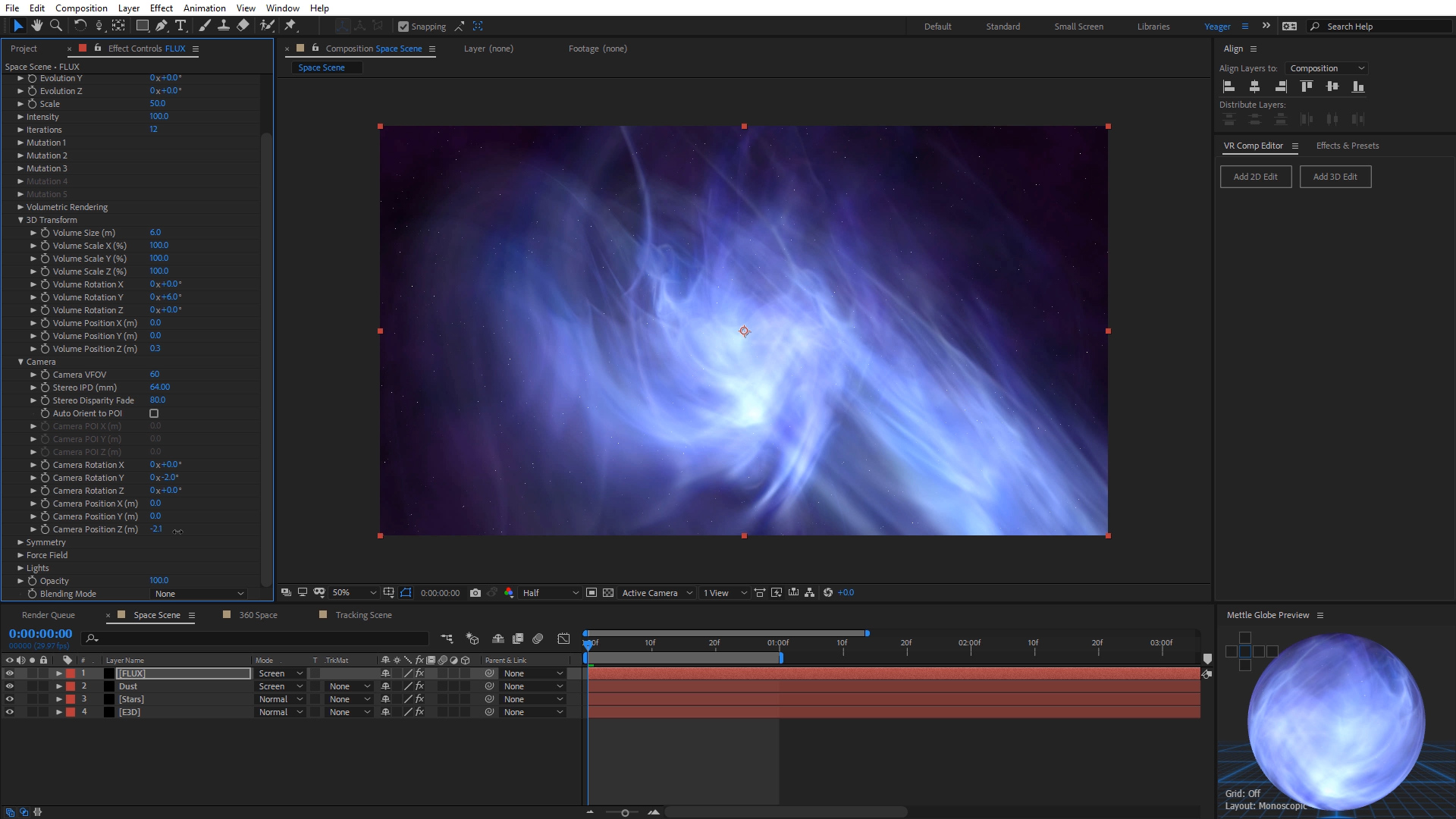Click the Add 2D Edit button
Image resolution: width=1456 pixels, height=819 pixels.
pos(1255,177)
